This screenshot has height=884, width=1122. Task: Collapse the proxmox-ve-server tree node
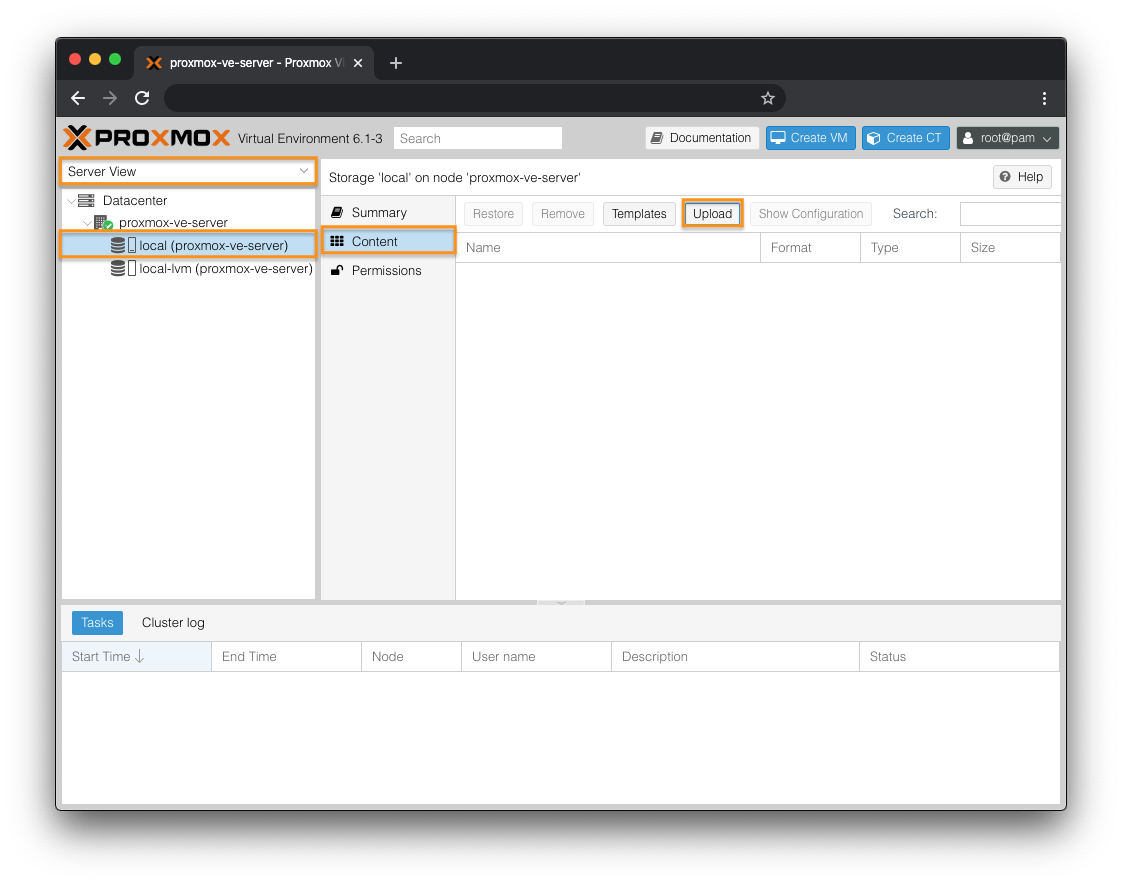[x=87, y=223]
